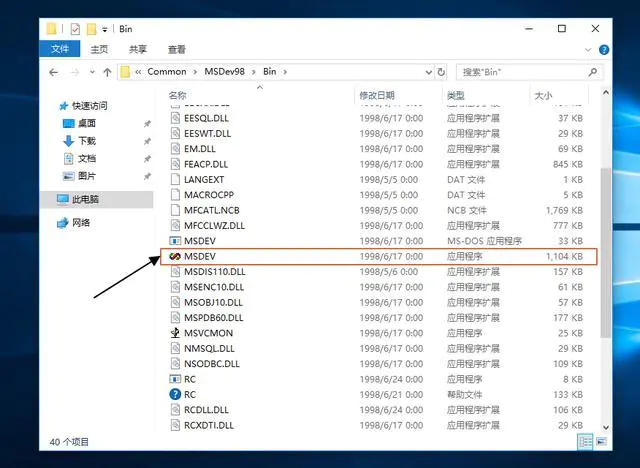Screen dimensions: 640x468
Task: Open the 共享 ribbon tab
Action: (x=138, y=49)
